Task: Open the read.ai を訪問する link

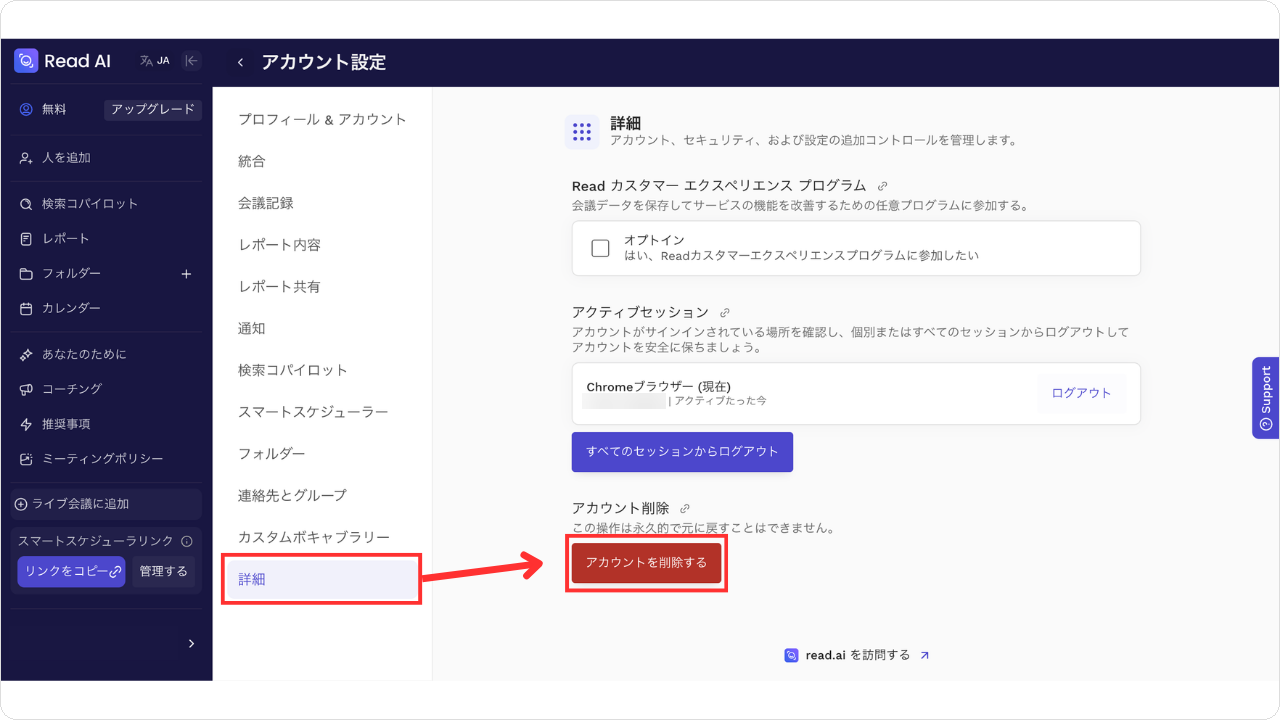Action: coord(857,656)
